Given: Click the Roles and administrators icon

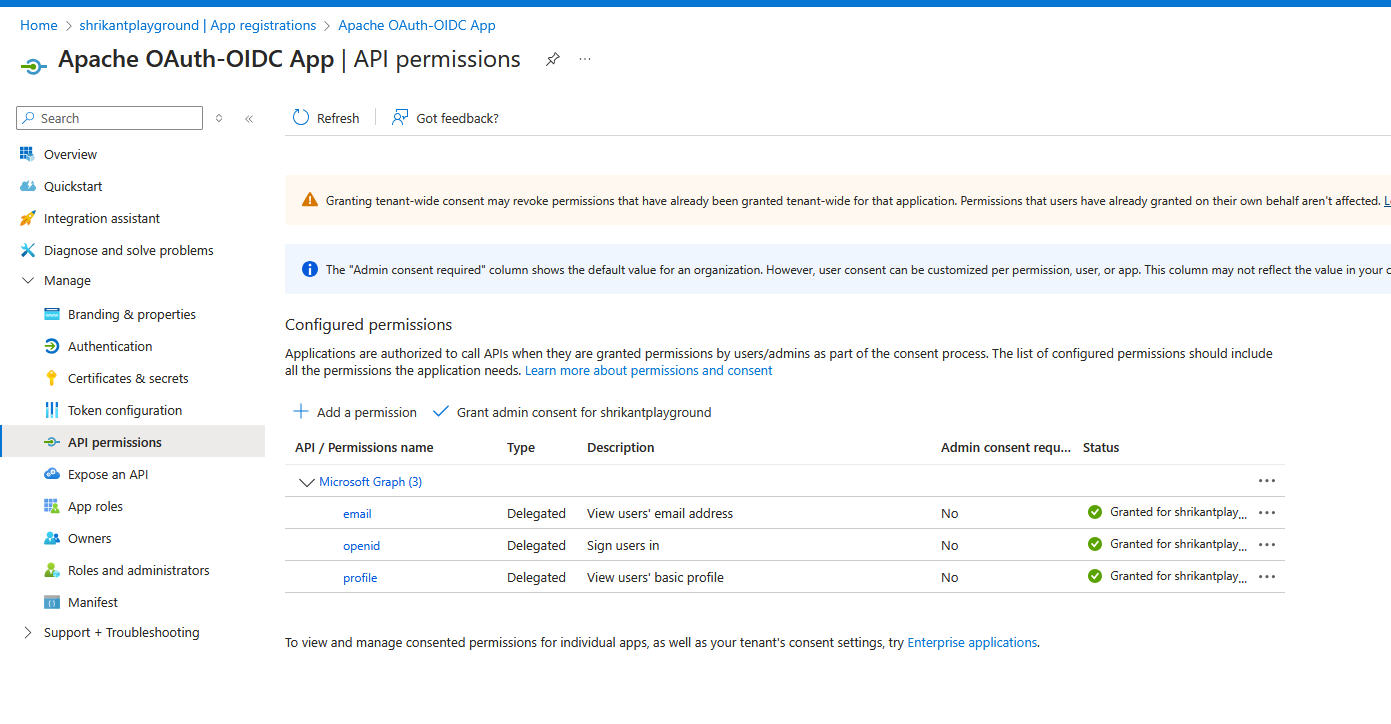Looking at the screenshot, I should tap(52, 570).
